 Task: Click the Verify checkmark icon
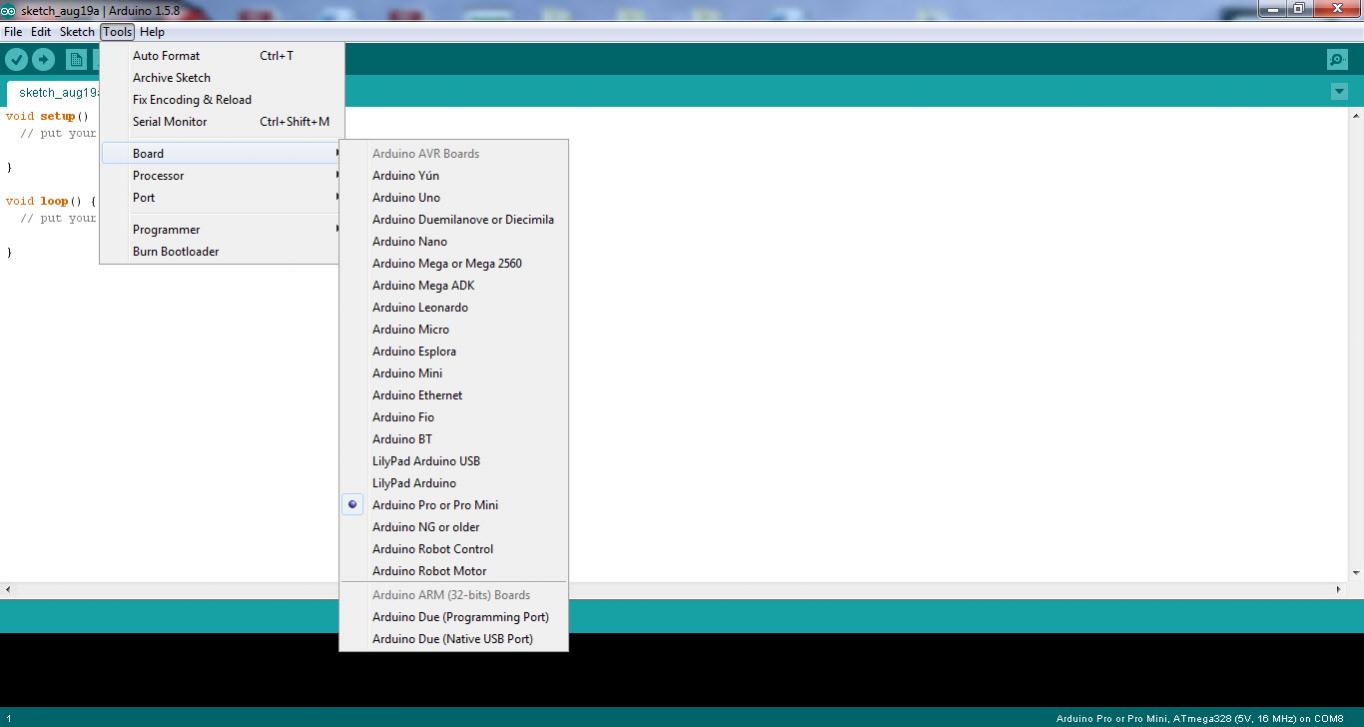tap(16, 60)
